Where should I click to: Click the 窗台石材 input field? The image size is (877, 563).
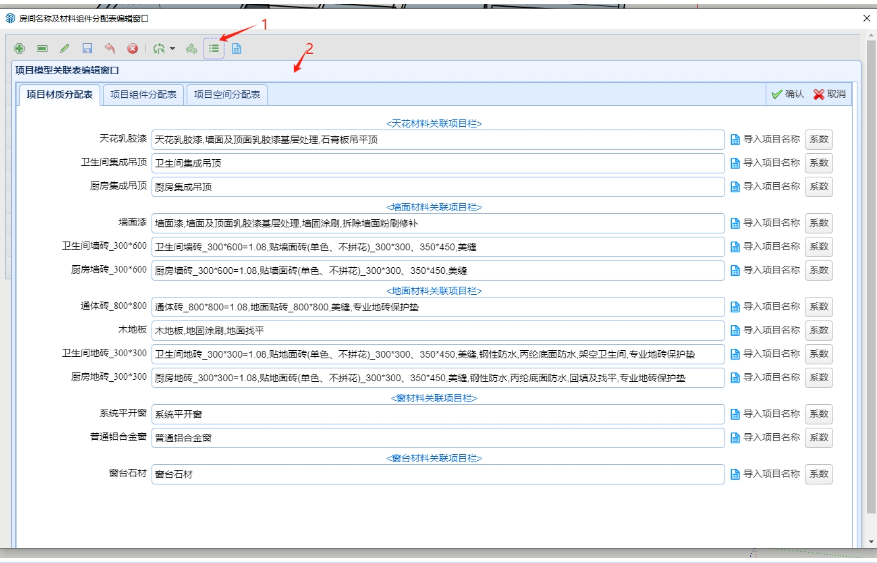(436, 474)
